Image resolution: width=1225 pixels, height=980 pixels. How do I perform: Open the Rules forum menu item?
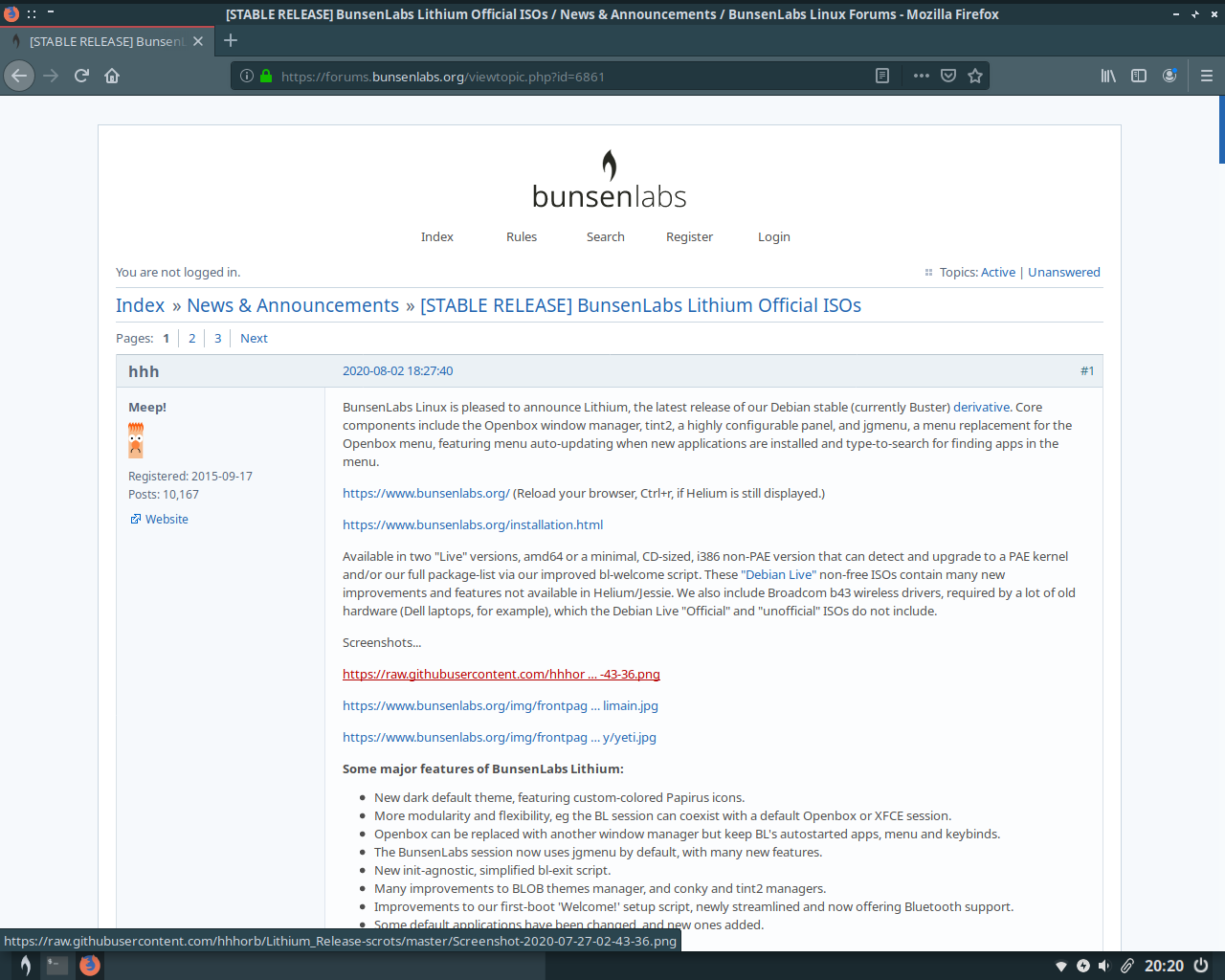(522, 236)
